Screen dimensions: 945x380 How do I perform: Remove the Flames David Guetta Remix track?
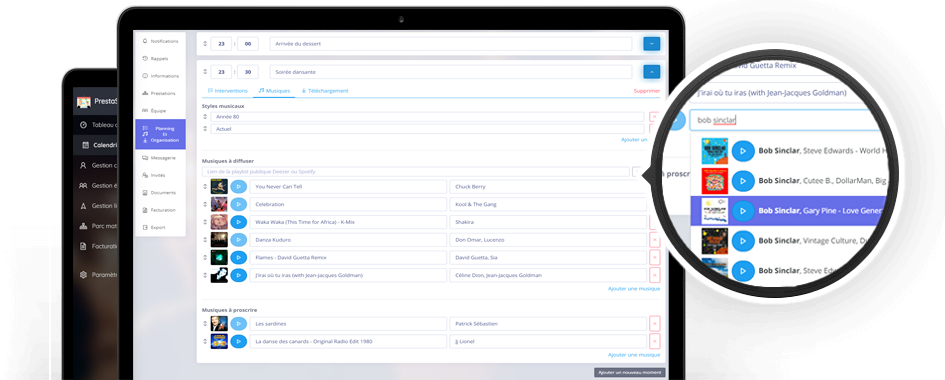655,257
